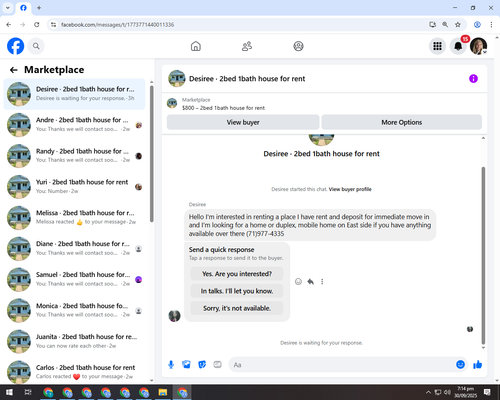Attach a file or photo icon
500x400 pixels.
coord(186,365)
